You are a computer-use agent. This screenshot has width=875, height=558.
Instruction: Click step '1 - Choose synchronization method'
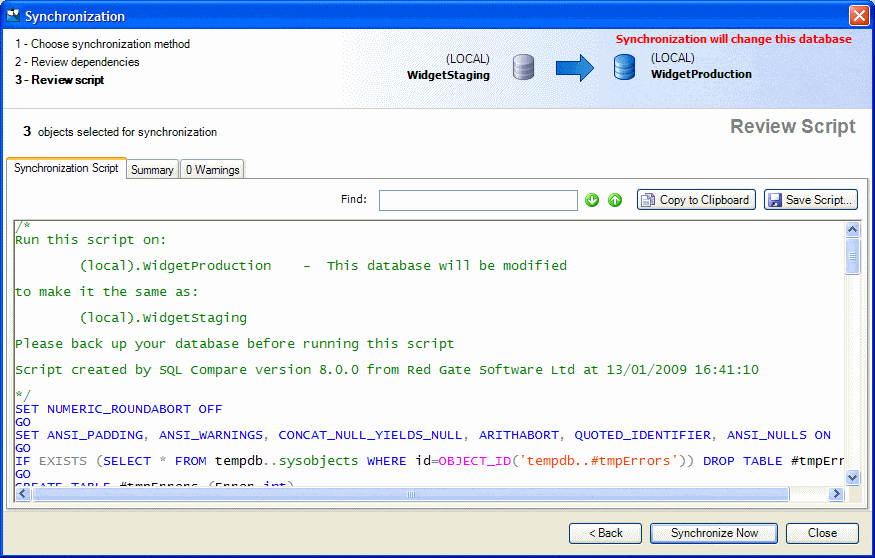[x=103, y=44]
